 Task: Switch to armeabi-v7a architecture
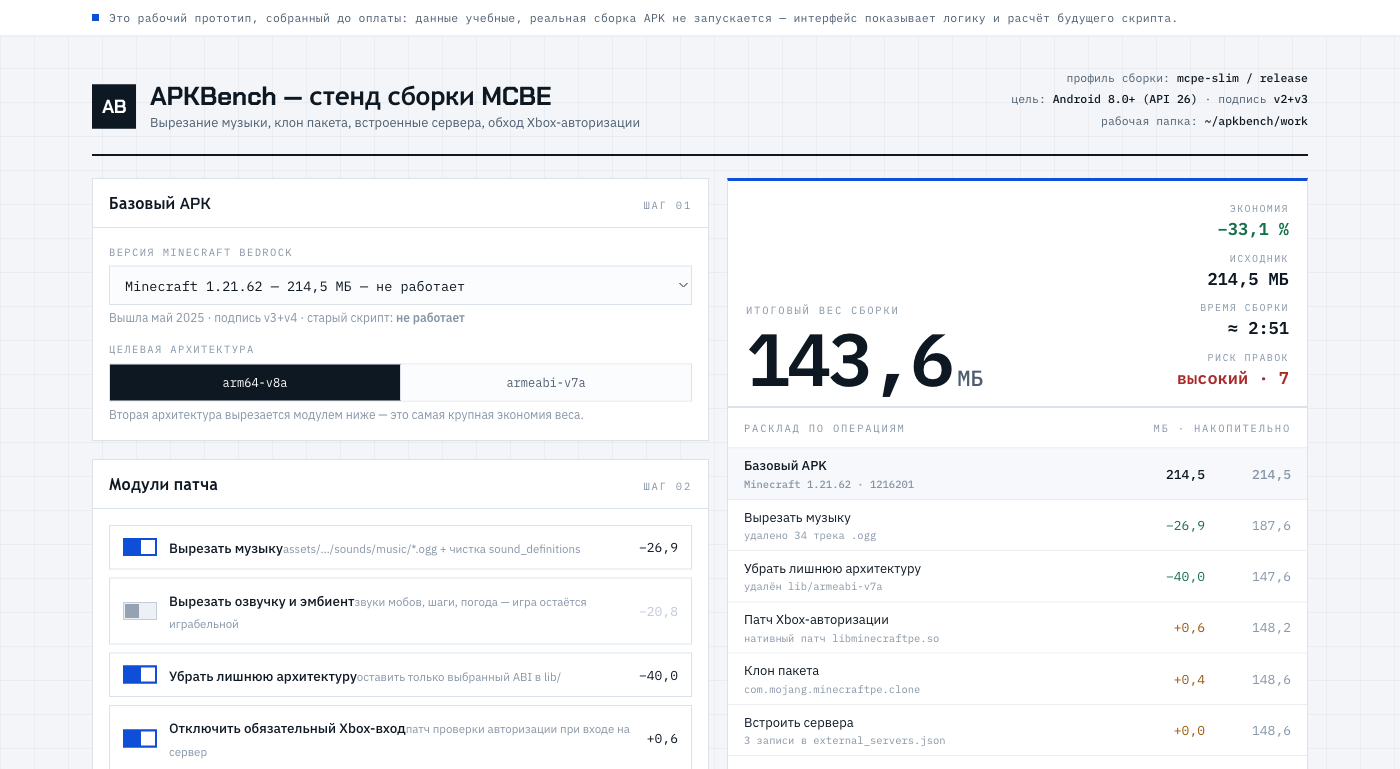pos(546,382)
